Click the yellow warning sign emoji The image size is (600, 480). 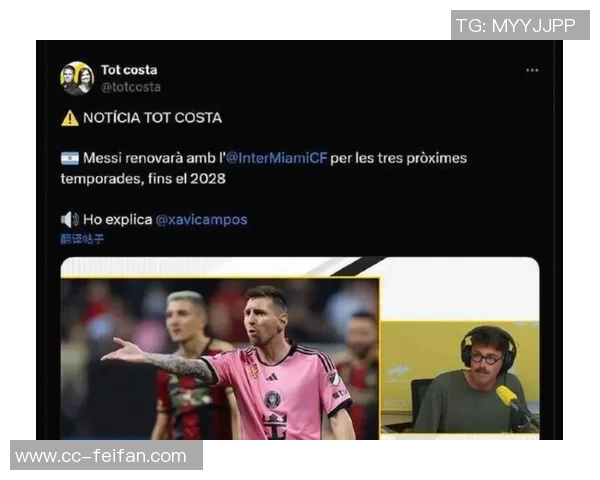tap(70, 118)
